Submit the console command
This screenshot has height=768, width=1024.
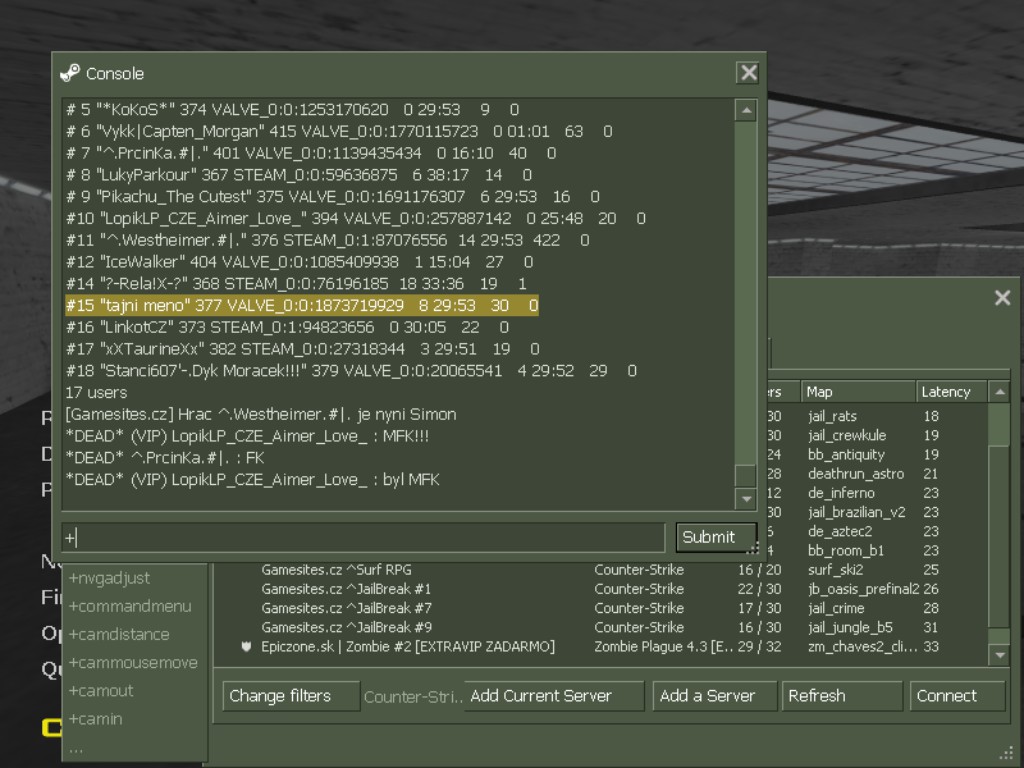[x=715, y=537]
